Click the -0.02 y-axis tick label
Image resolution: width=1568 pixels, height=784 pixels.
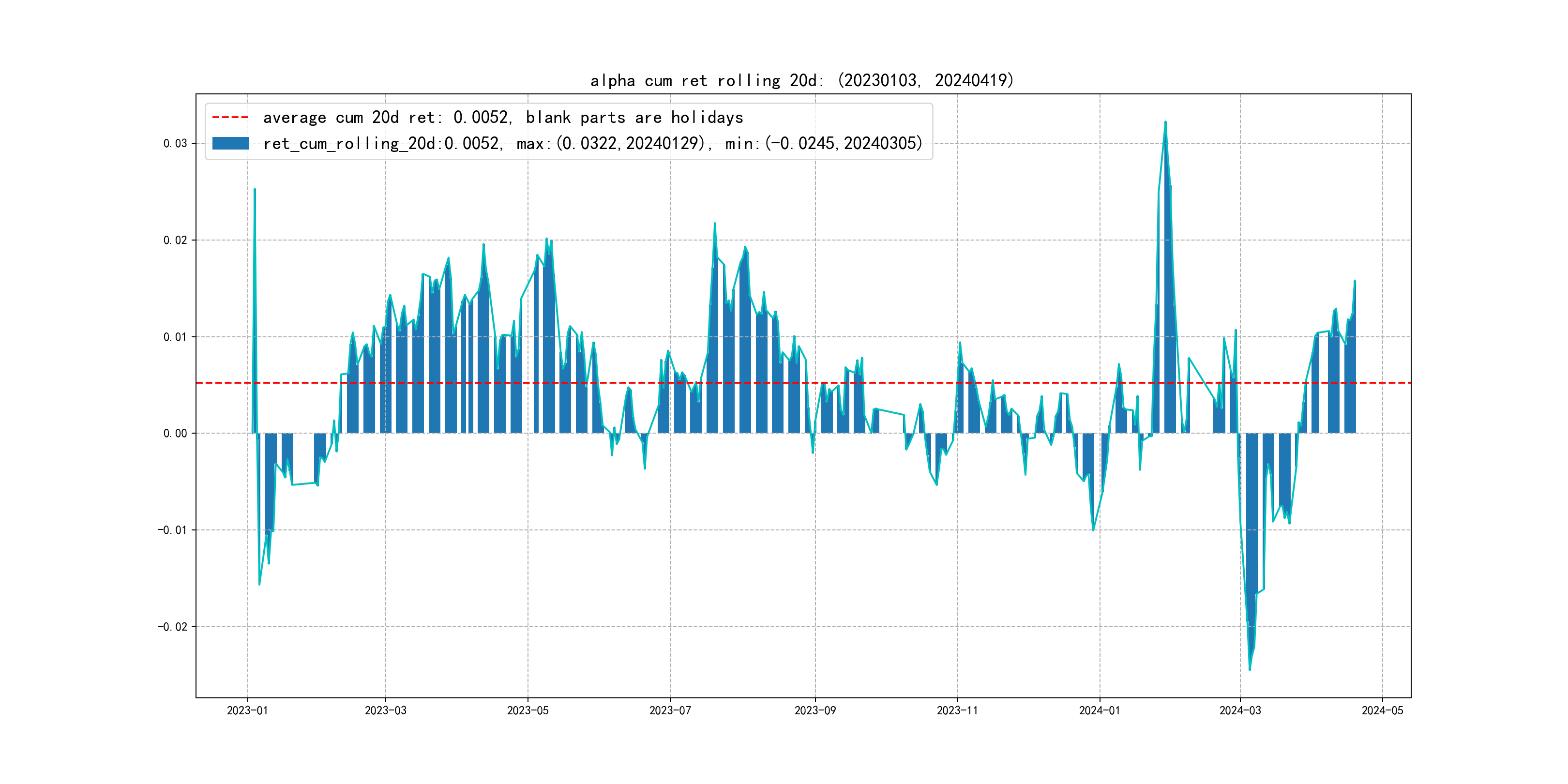pos(173,627)
